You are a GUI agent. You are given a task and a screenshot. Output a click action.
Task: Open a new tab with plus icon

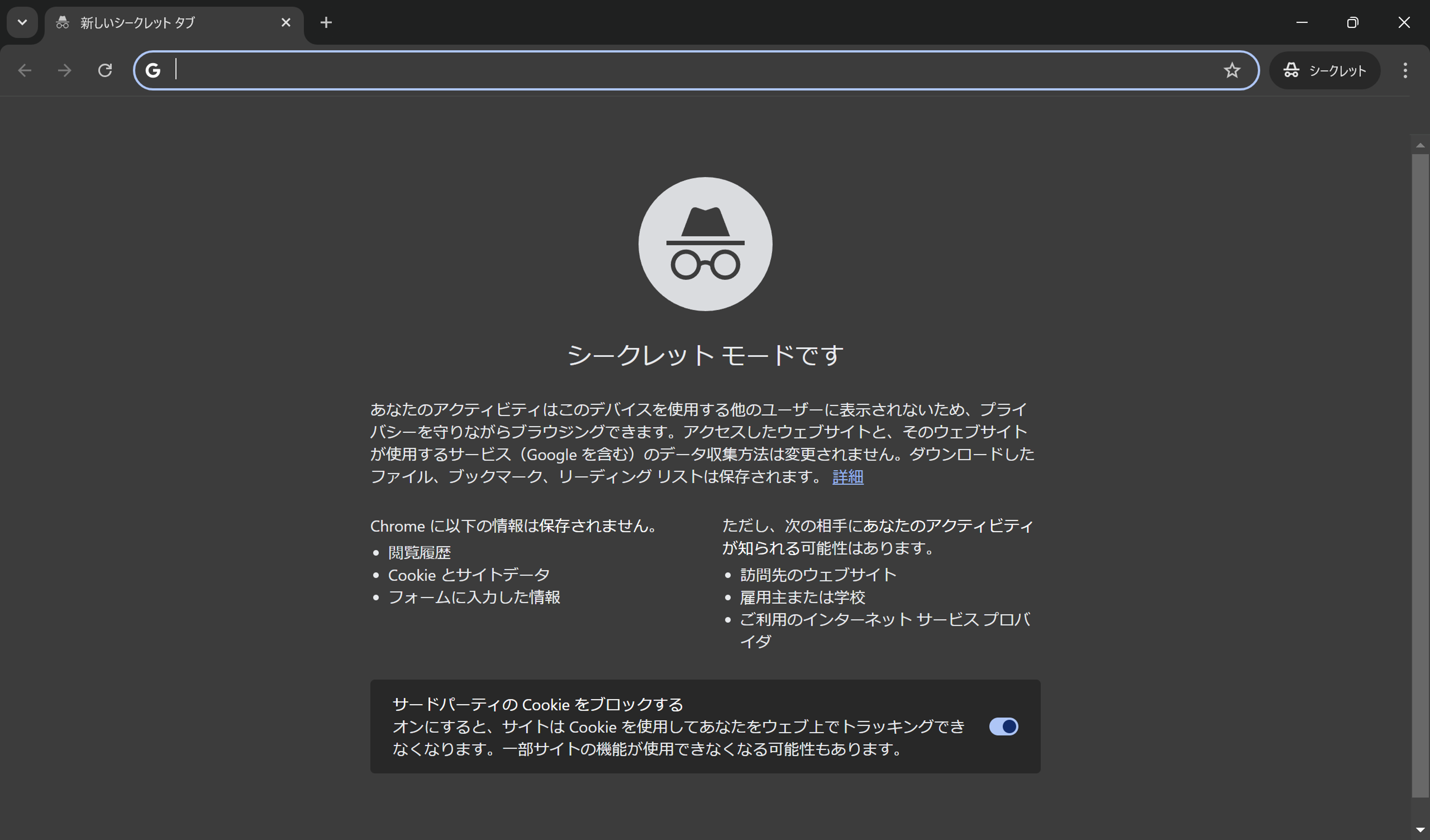point(326,23)
